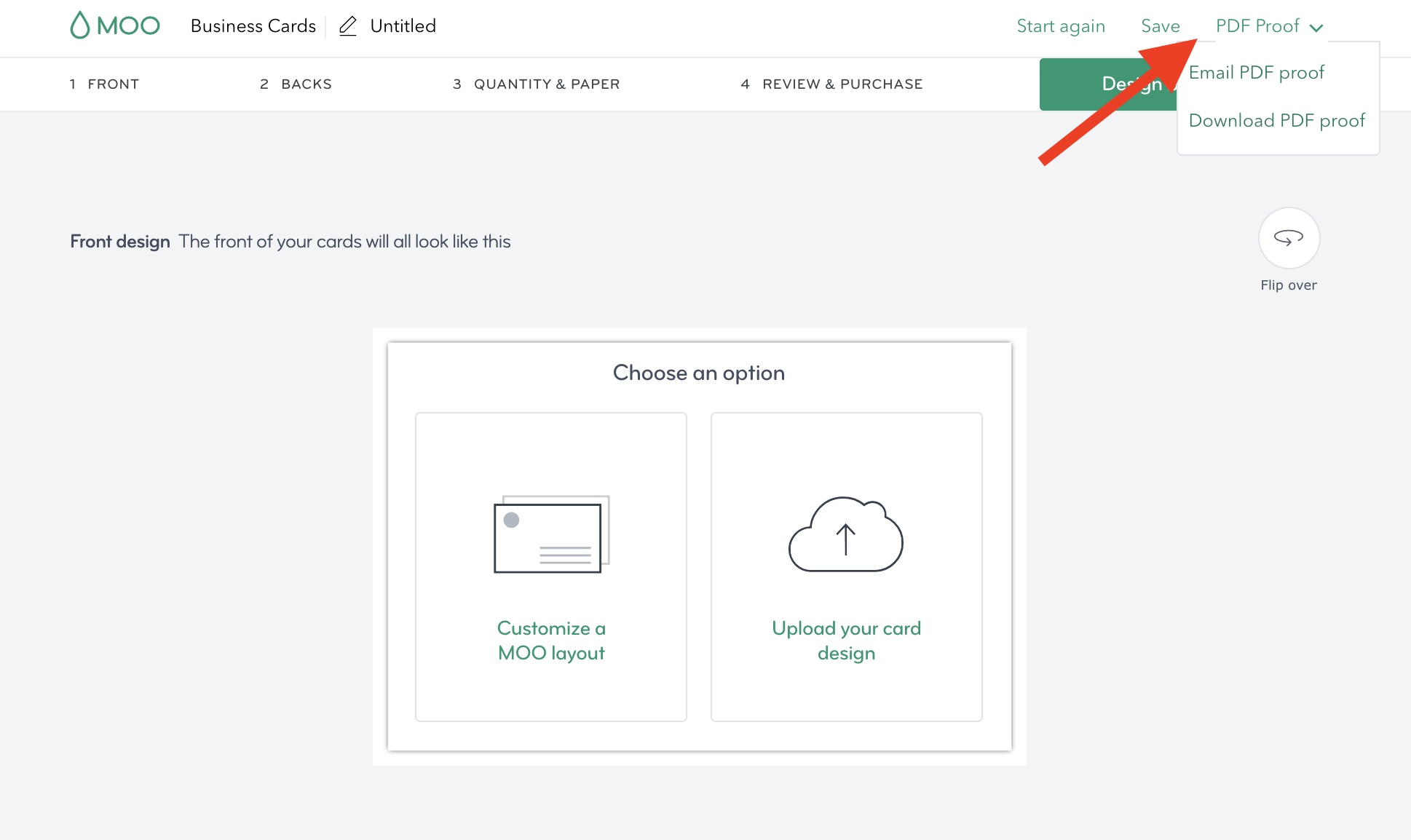The image size is (1411, 840).
Task: Click the Untitled project name
Action: pyautogui.click(x=403, y=26)
